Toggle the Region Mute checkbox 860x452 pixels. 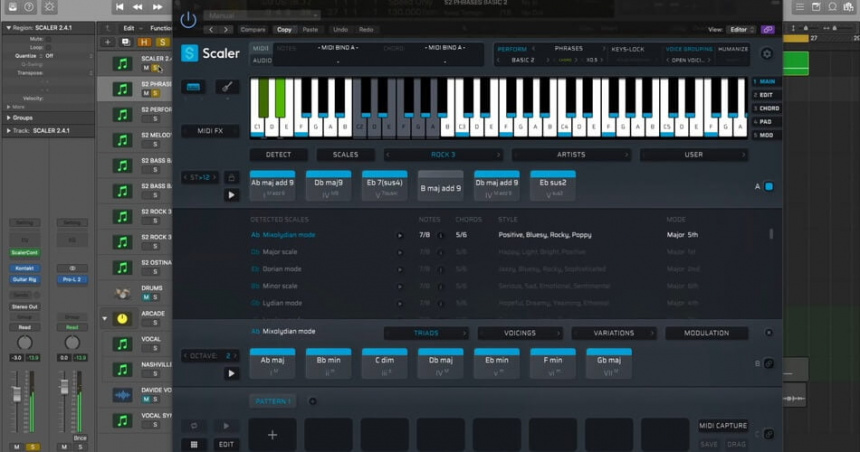tap(48, 39)
